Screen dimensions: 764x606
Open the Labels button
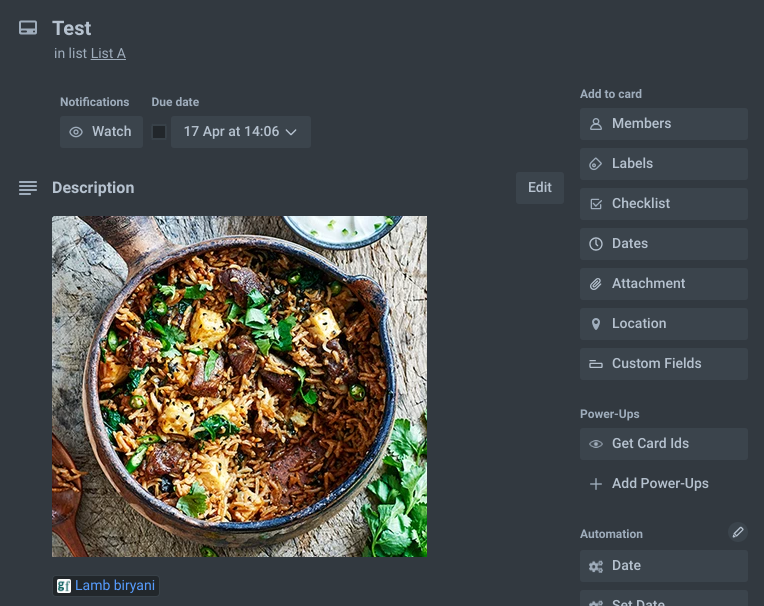click(664, 164)
